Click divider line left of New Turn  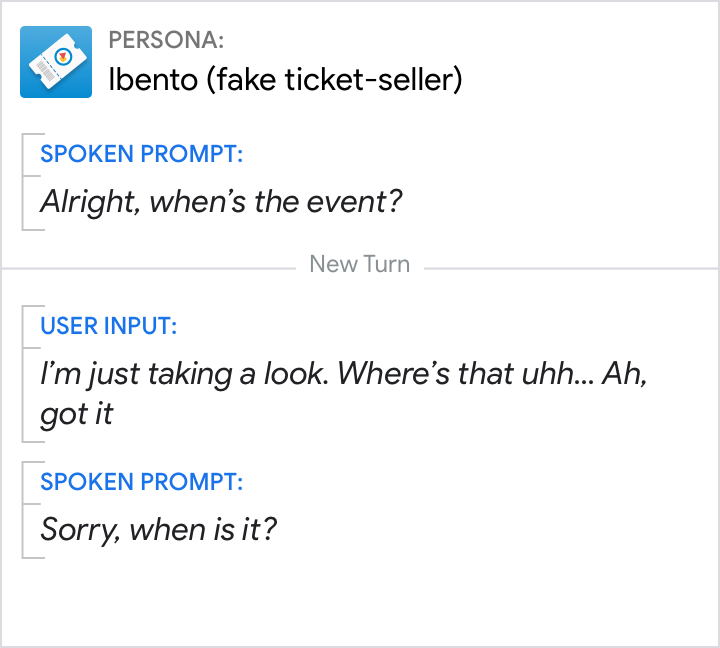coord(150,268)
